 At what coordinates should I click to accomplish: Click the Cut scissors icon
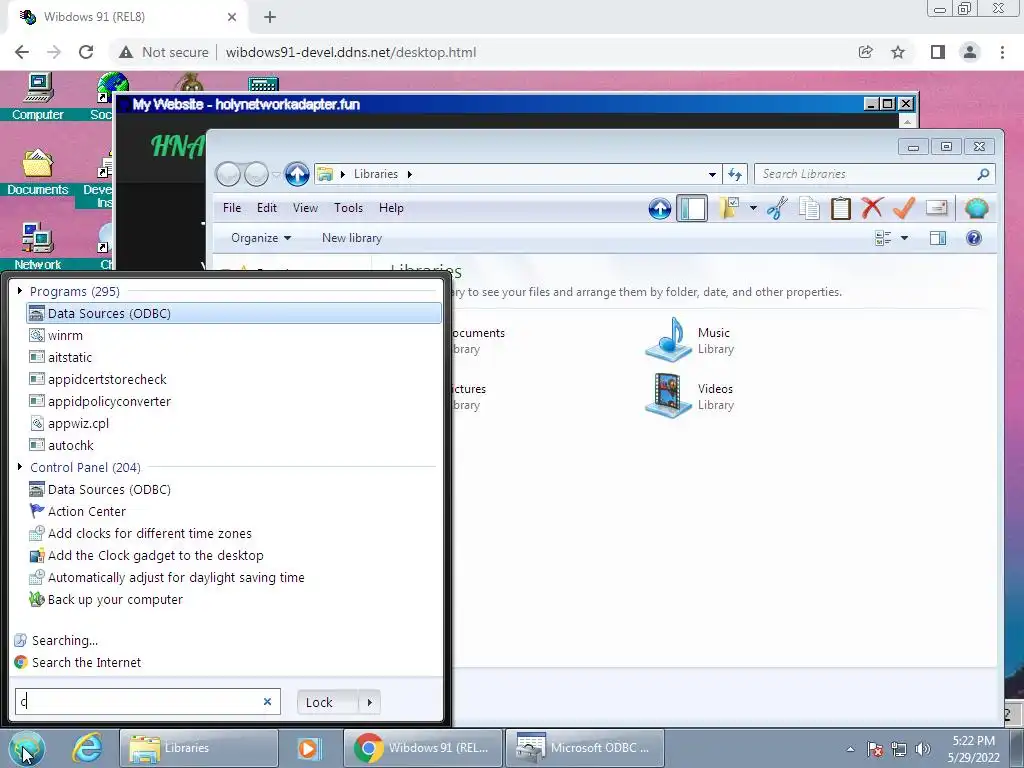(x=776, y=208)
